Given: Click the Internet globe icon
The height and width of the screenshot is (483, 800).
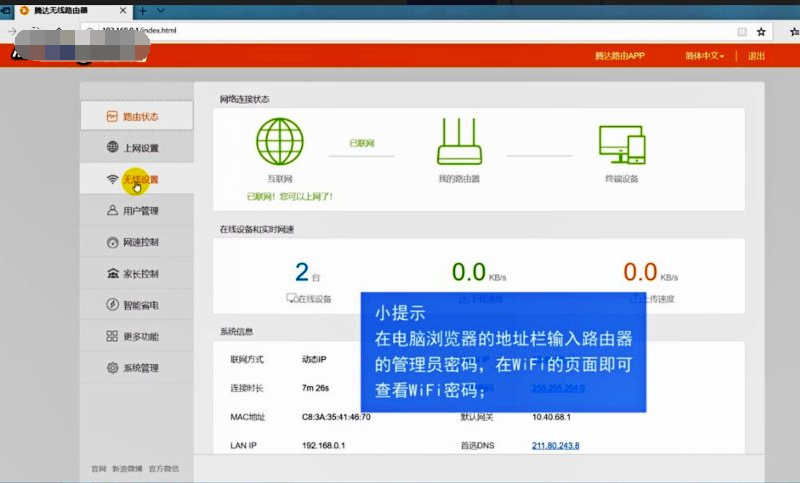Looking at the screenshot, I should tap(280, 142).
